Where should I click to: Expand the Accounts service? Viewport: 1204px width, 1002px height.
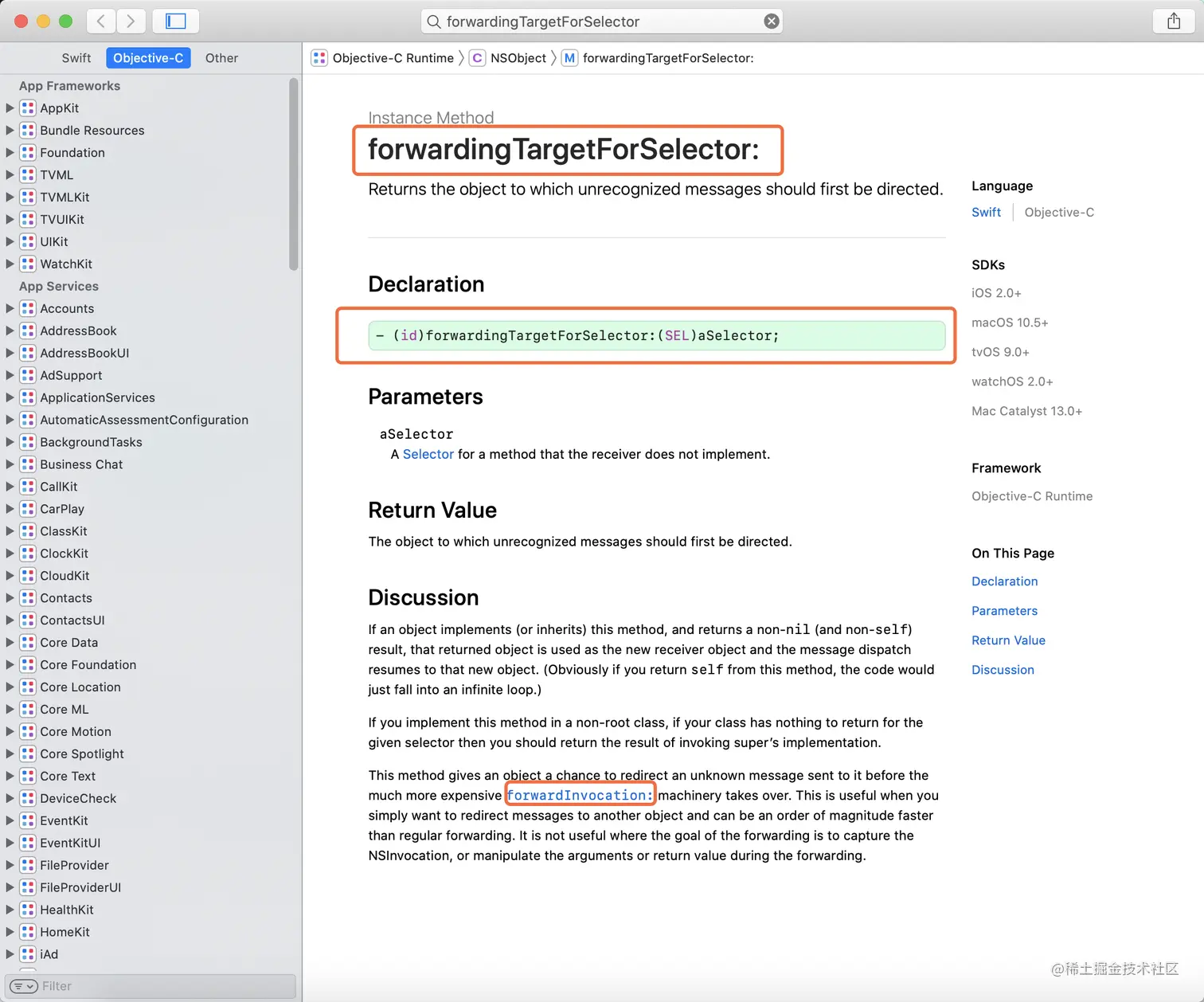(x=10, y=309)
